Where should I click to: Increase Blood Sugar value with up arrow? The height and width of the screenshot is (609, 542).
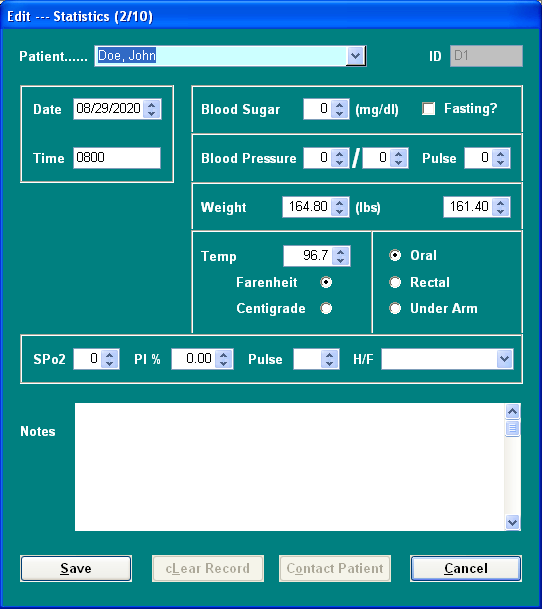coord(340,104)
